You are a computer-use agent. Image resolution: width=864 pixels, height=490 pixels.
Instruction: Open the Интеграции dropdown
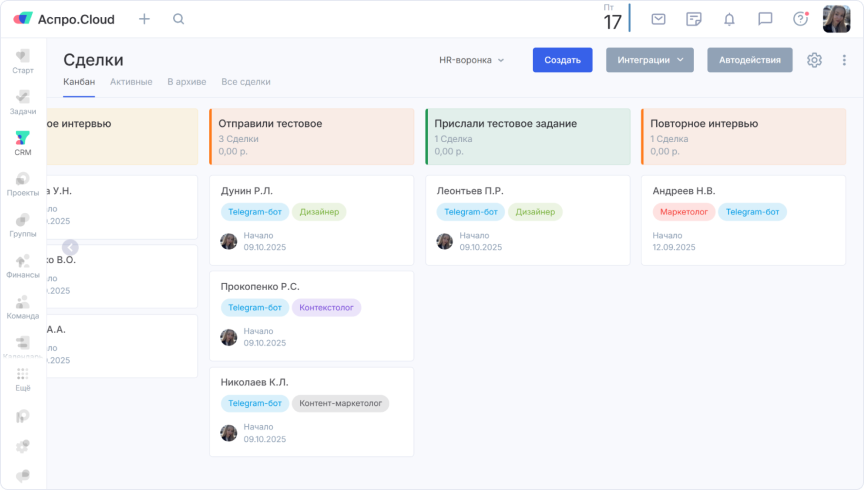[x=649, y=60]
